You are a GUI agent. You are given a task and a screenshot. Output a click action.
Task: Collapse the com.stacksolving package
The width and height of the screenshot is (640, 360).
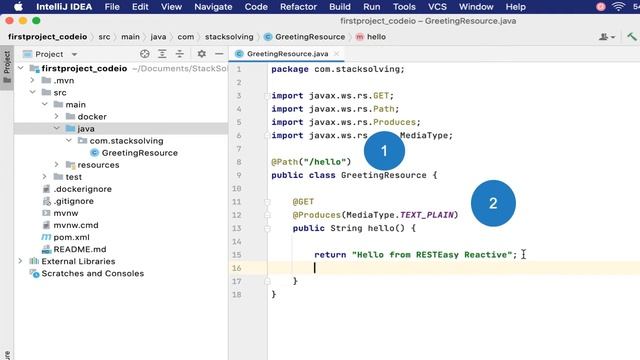69,140
